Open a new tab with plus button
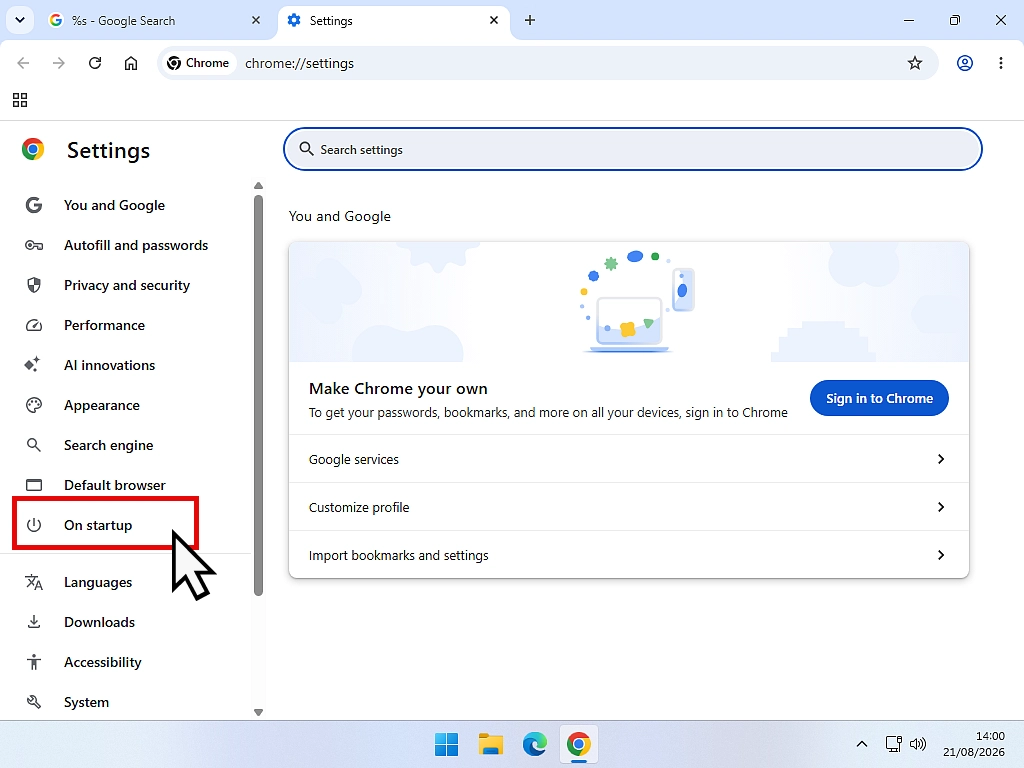The width and height of the screenshot is (1024, 768). (530, 20)
